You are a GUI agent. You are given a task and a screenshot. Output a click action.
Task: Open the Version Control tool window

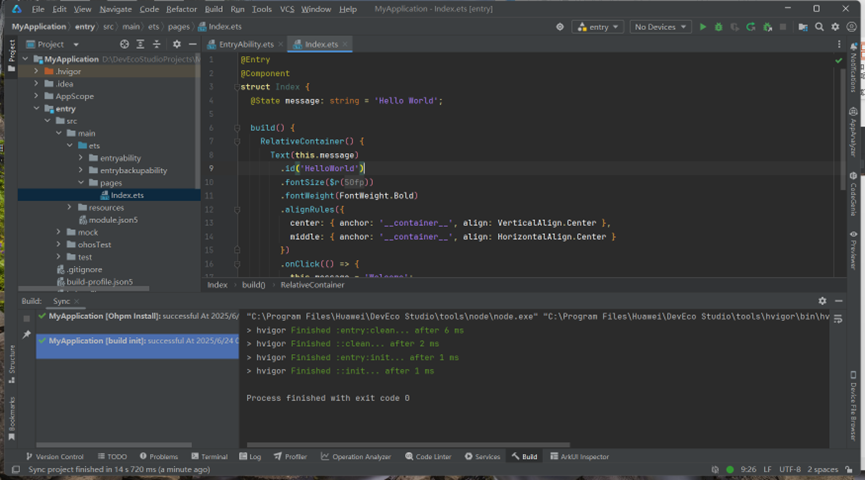(x=55, y=456)
